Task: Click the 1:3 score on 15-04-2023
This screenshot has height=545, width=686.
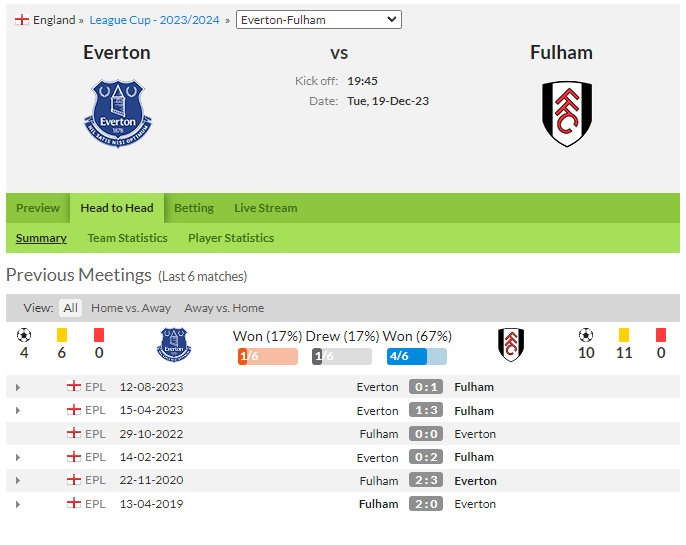Action: pos(426,410)
